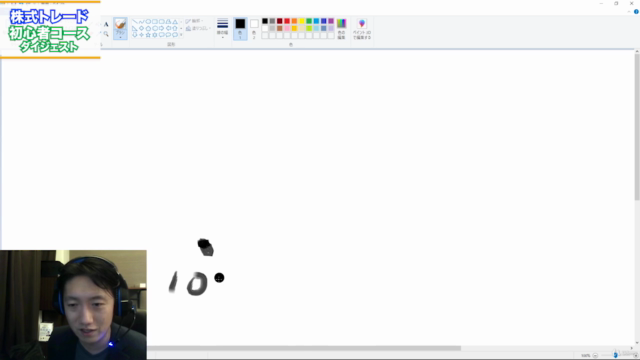Choose the red palette swatch
The width and height of the screenshot is (640, 360).
(x=287, y=21)
